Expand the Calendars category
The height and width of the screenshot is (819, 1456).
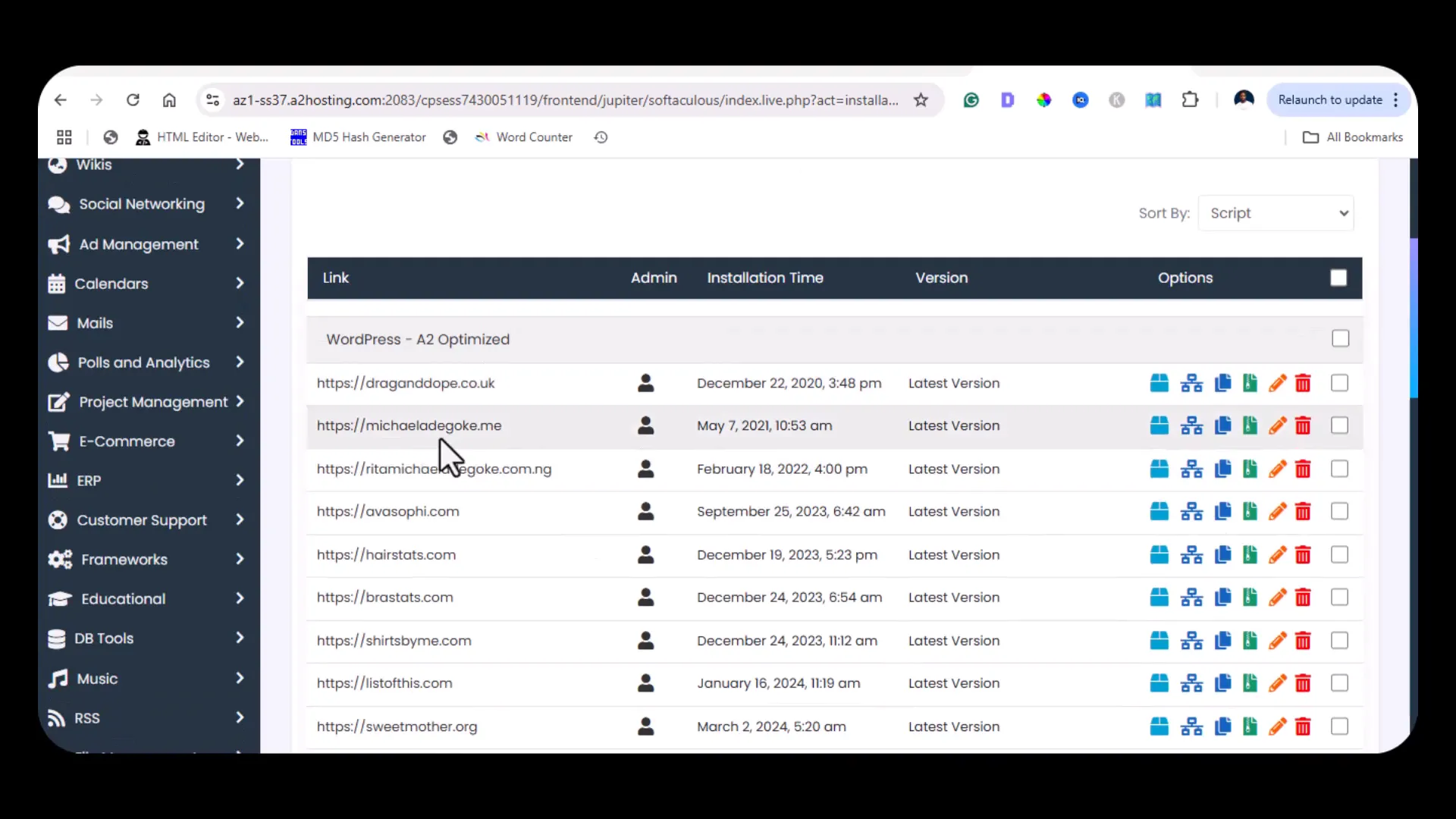[240, 283]
